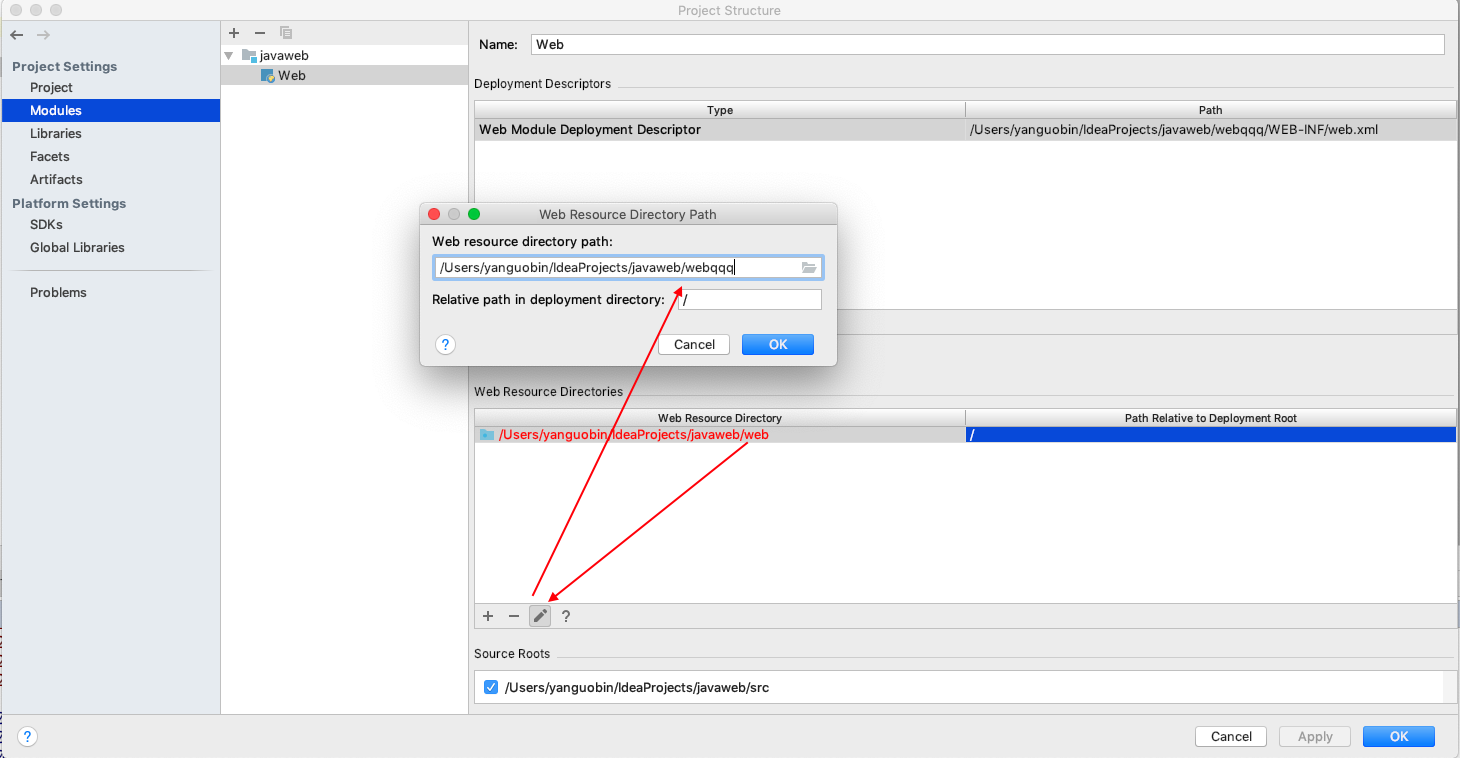Confirm Web Resource Directory Path with OK
This screenshot has height=758, width=1460.
(778, 345)
